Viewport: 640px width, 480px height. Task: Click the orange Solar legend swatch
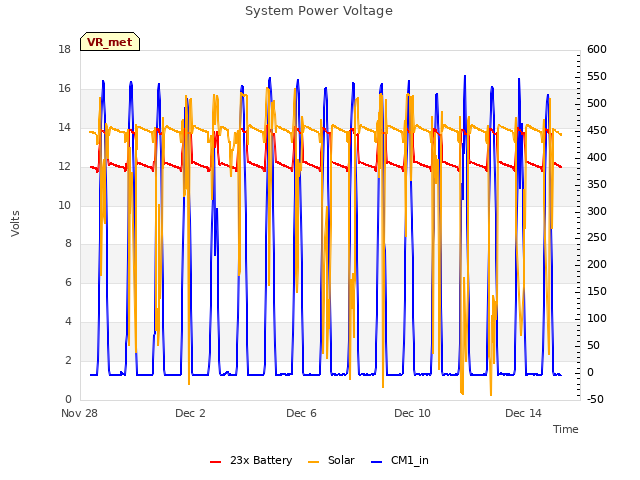click(x=313, y=462)
